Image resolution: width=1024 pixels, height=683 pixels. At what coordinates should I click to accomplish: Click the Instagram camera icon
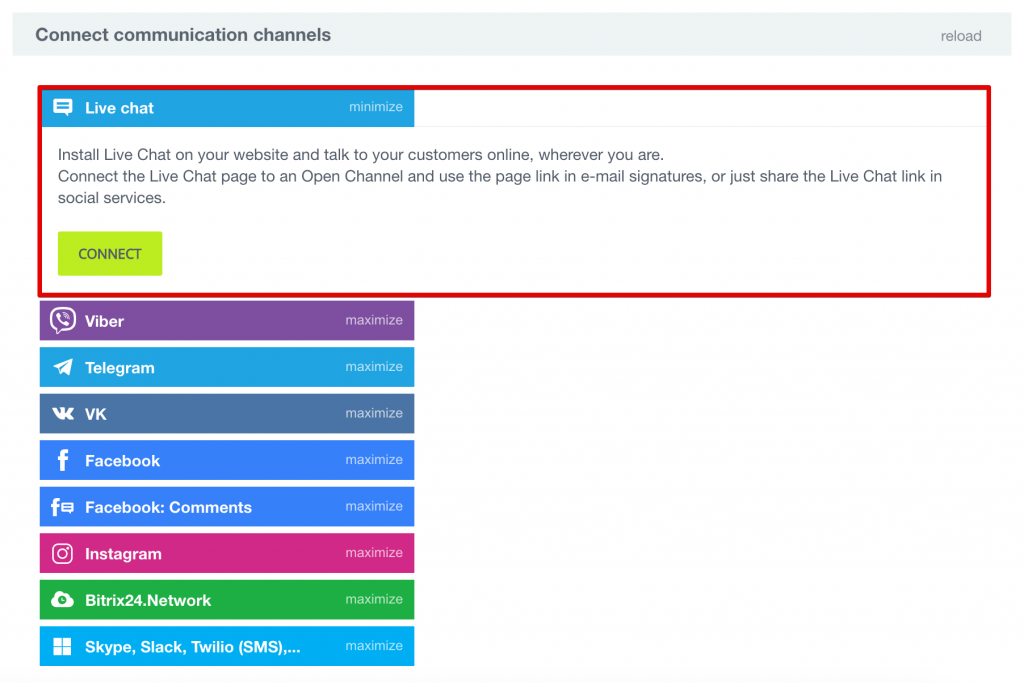click(x=63, y=554)
